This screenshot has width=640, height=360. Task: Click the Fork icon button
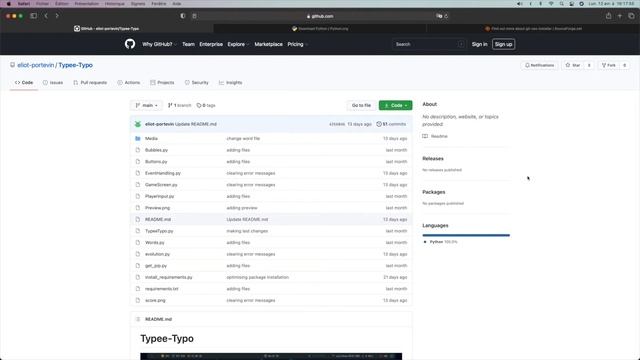[609, 65]
